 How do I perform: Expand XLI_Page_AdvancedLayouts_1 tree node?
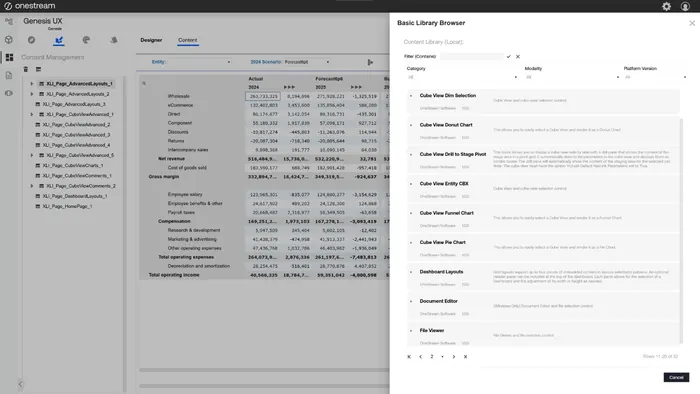tap(32, 84)
